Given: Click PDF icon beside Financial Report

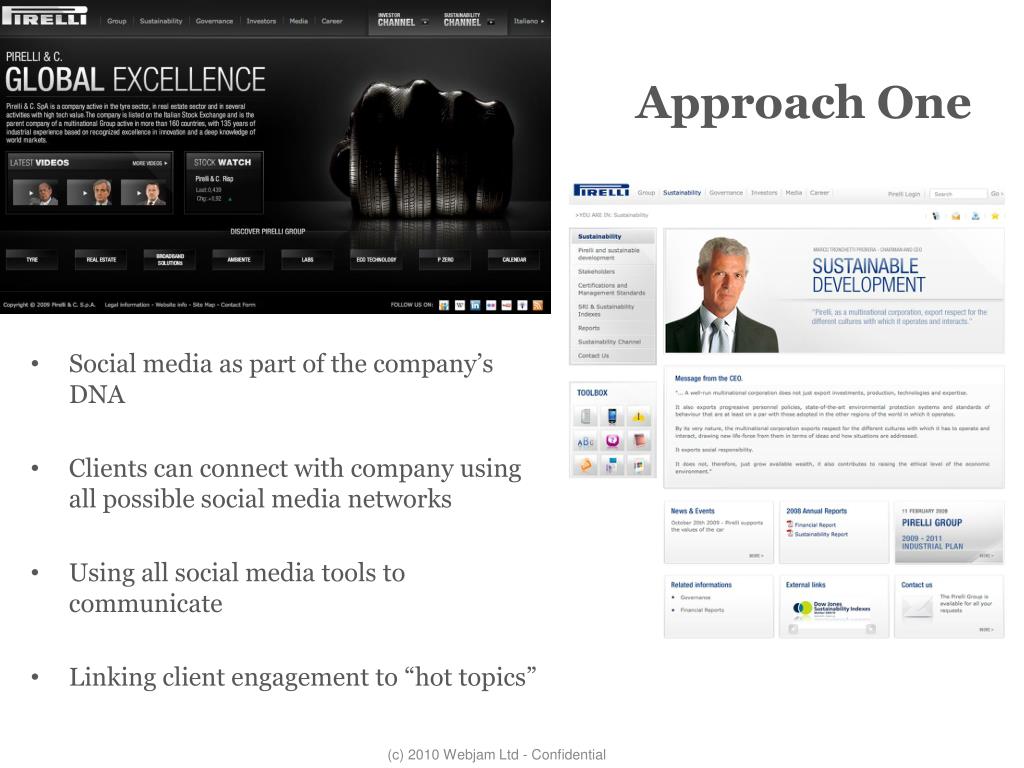Looking at the screenshot, I should [790, 524].
